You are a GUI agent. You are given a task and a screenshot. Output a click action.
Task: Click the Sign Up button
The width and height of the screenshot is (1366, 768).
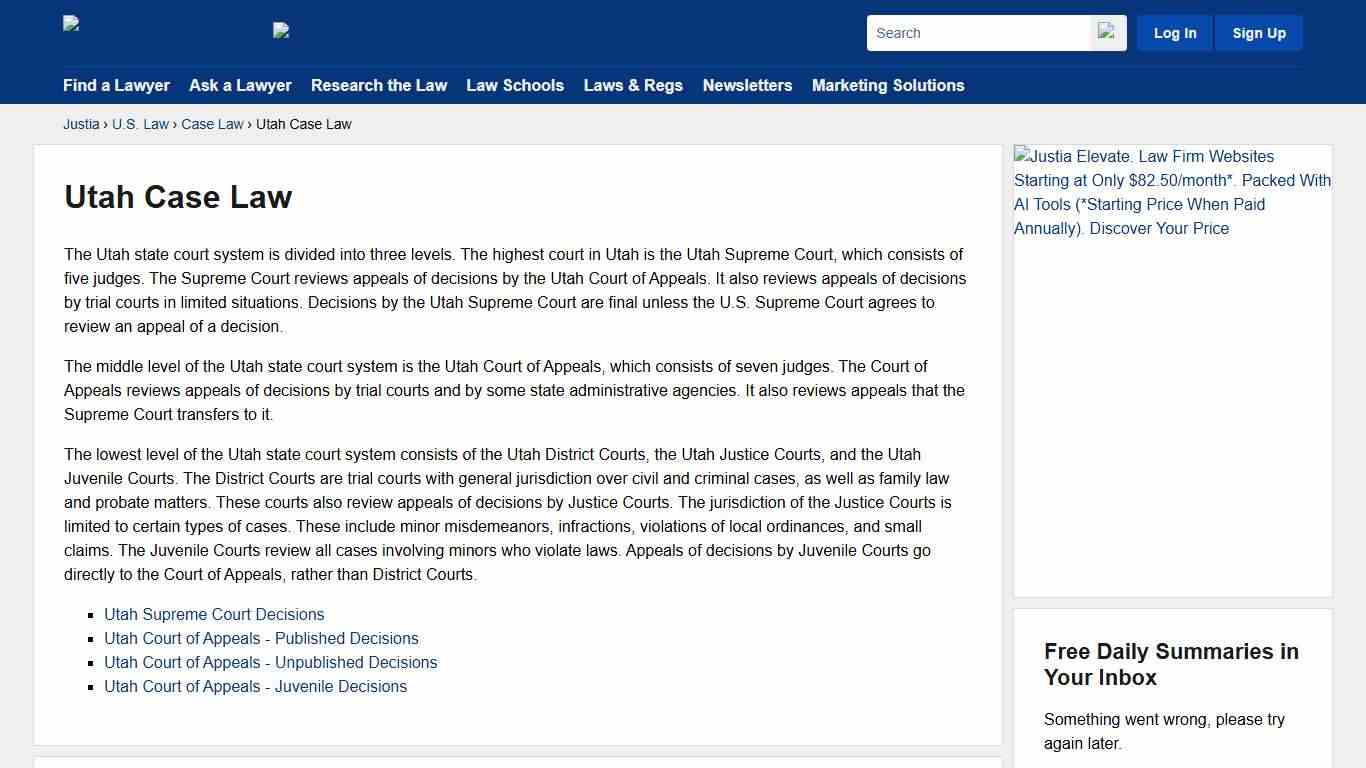tap(1258, 32)
